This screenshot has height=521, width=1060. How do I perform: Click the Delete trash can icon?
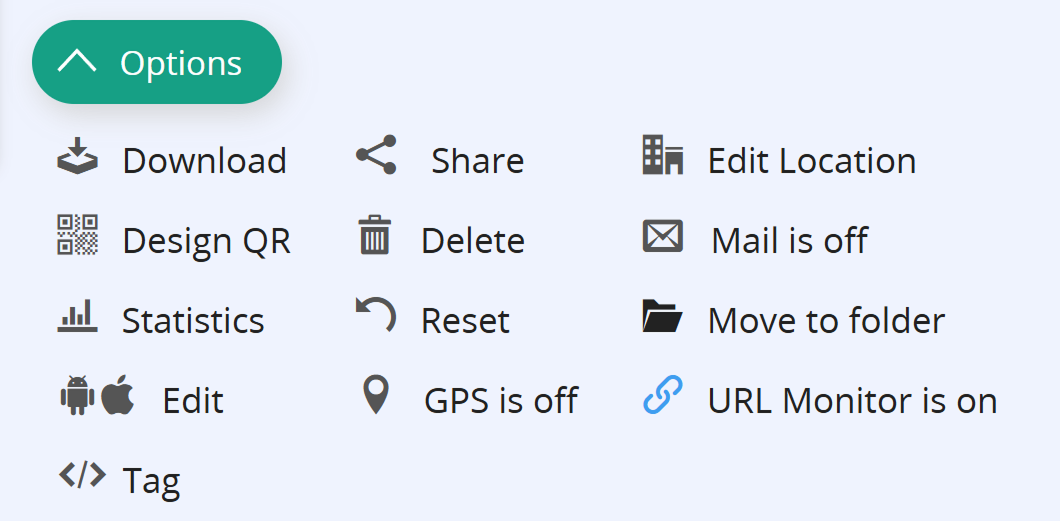click(375, 237)
